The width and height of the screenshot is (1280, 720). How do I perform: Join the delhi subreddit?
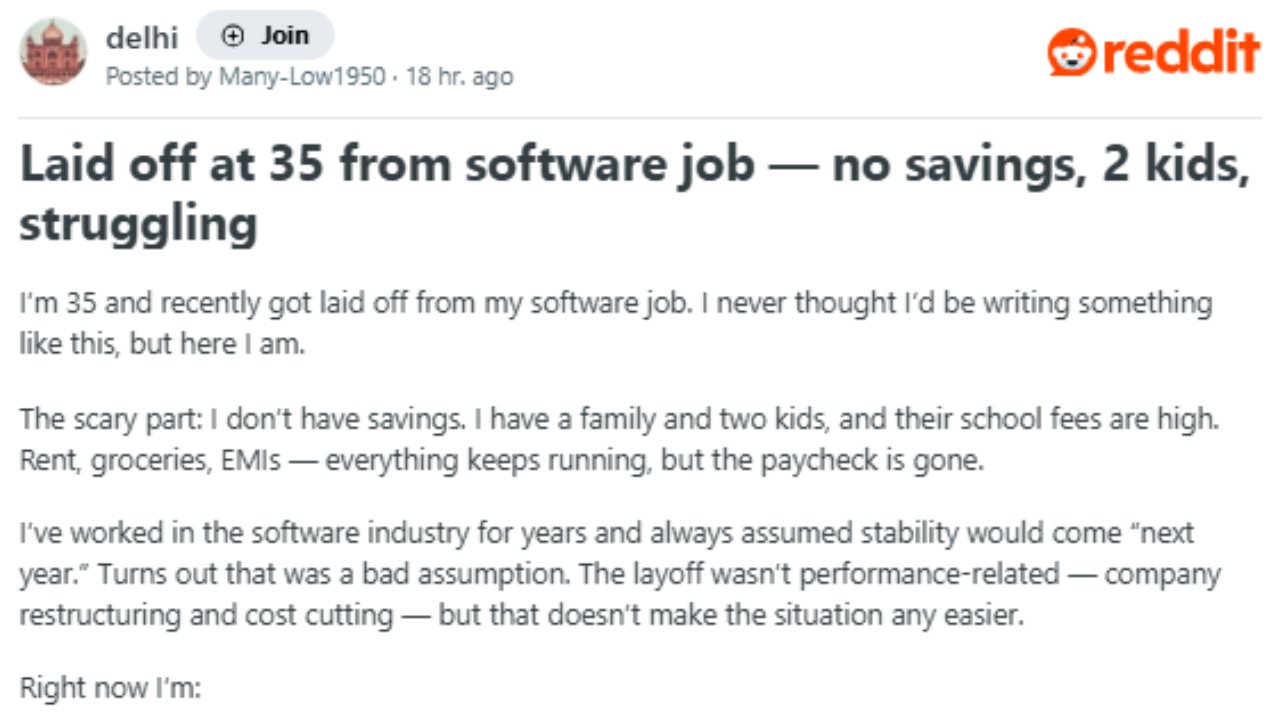[265, 35]
